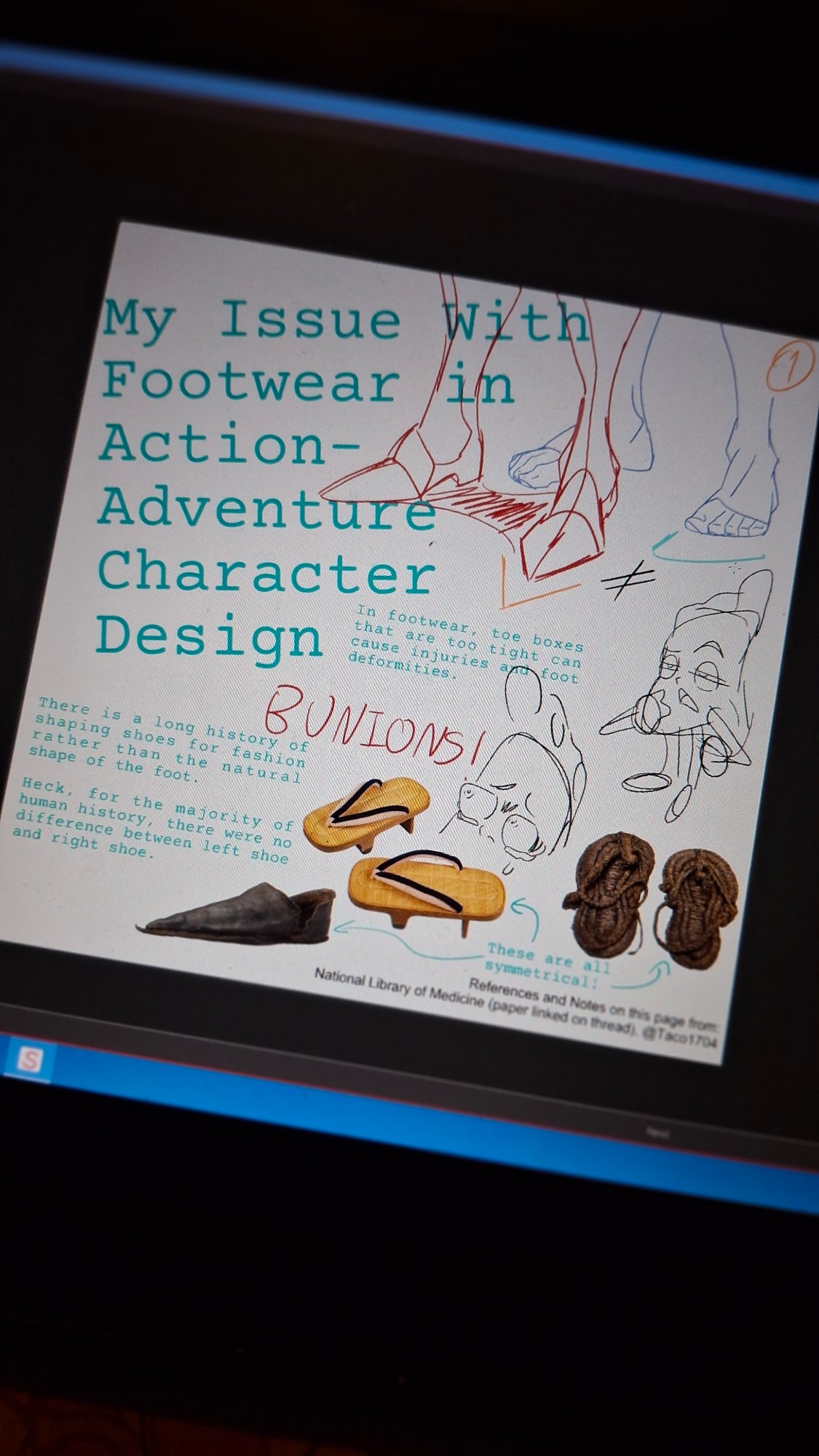Viewport: 819px width, 1456px height.
Task: Click the right woven straw sandal photo
Action: coord(697,914)
